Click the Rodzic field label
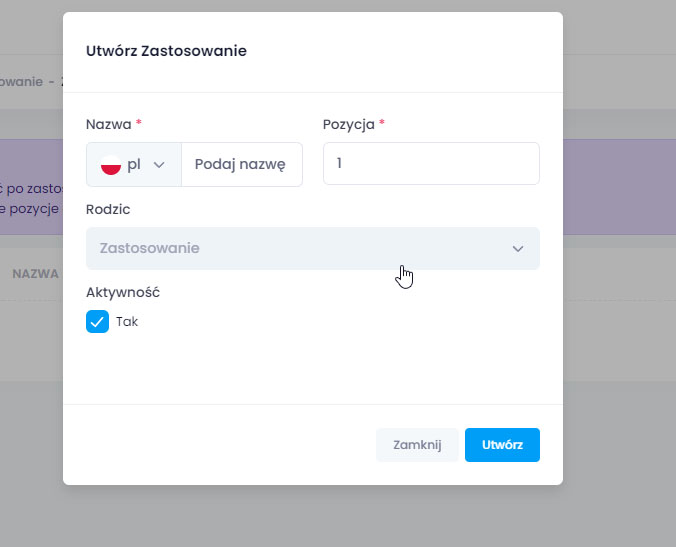This screenshot has height=547, width=676. tap(108, 210)
